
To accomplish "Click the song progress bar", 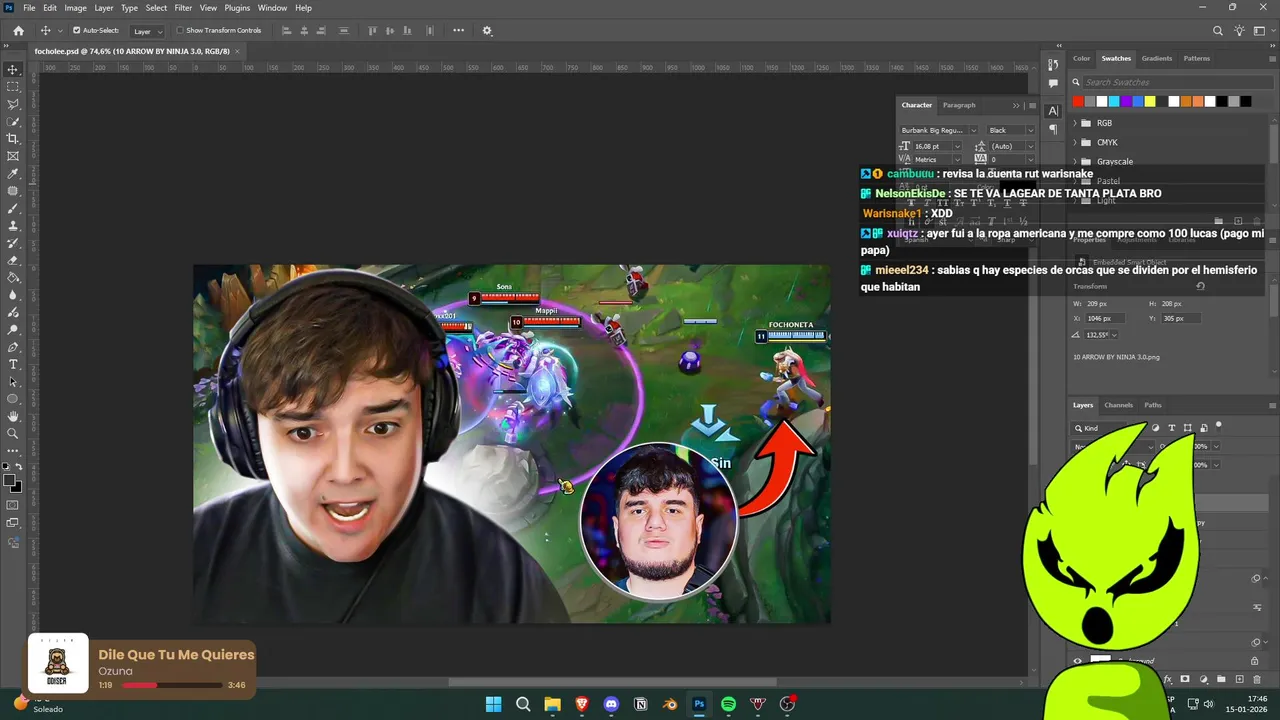I will coord(172,686).
